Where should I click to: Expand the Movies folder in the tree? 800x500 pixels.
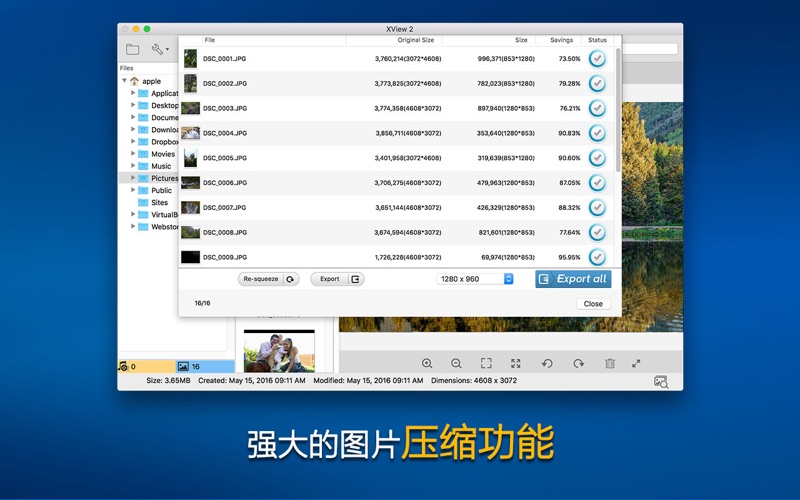pos(133,154)
